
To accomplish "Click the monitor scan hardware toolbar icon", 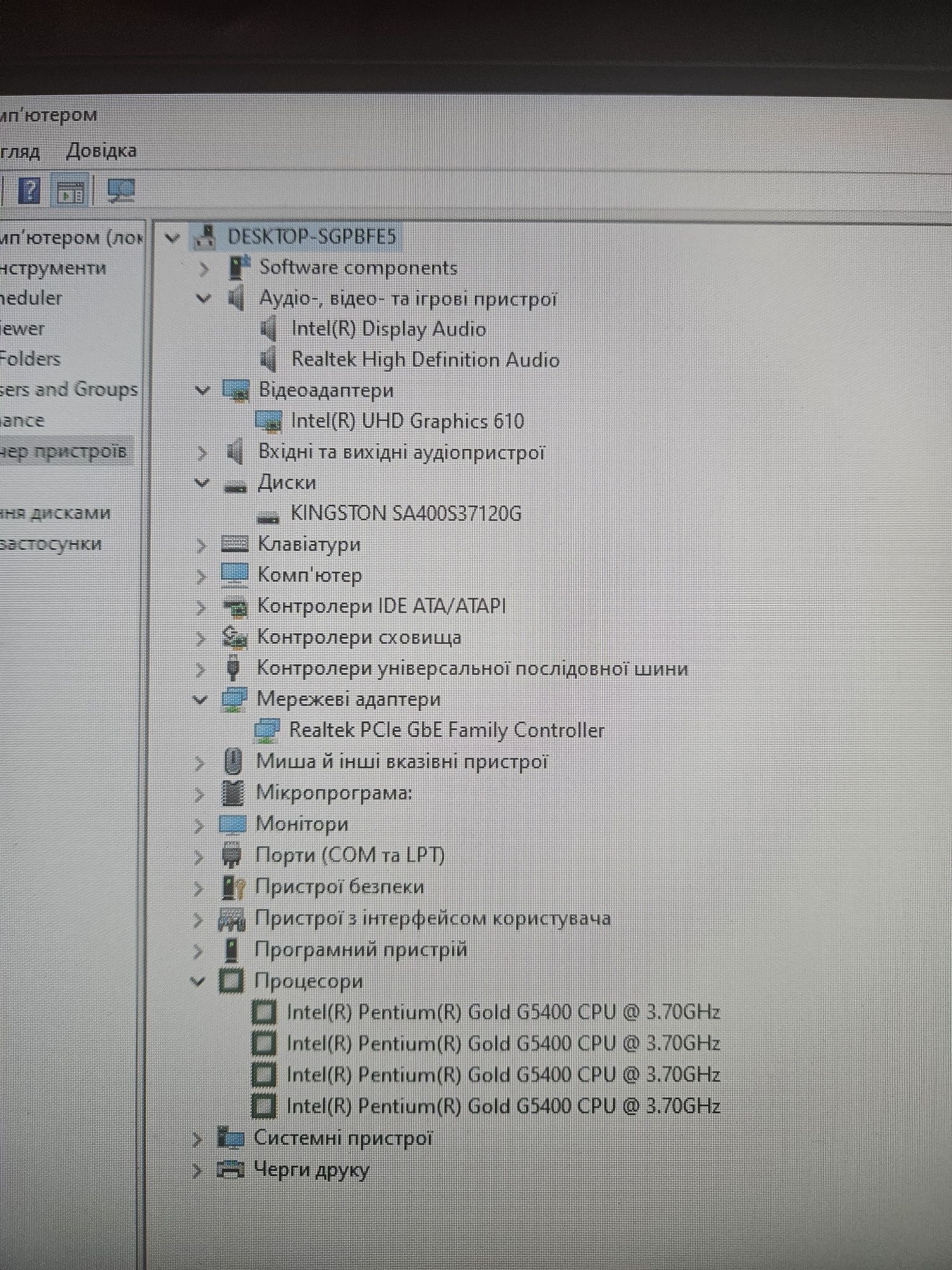I will [121, 190].
